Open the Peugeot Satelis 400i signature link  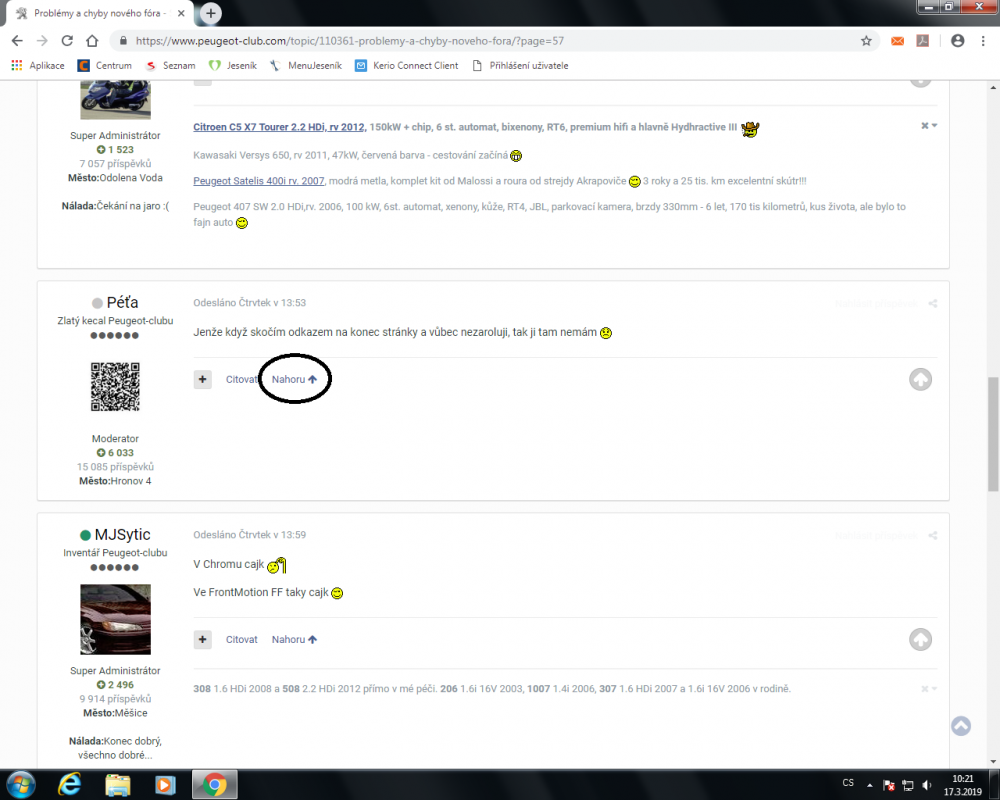(x=259, y=181)
